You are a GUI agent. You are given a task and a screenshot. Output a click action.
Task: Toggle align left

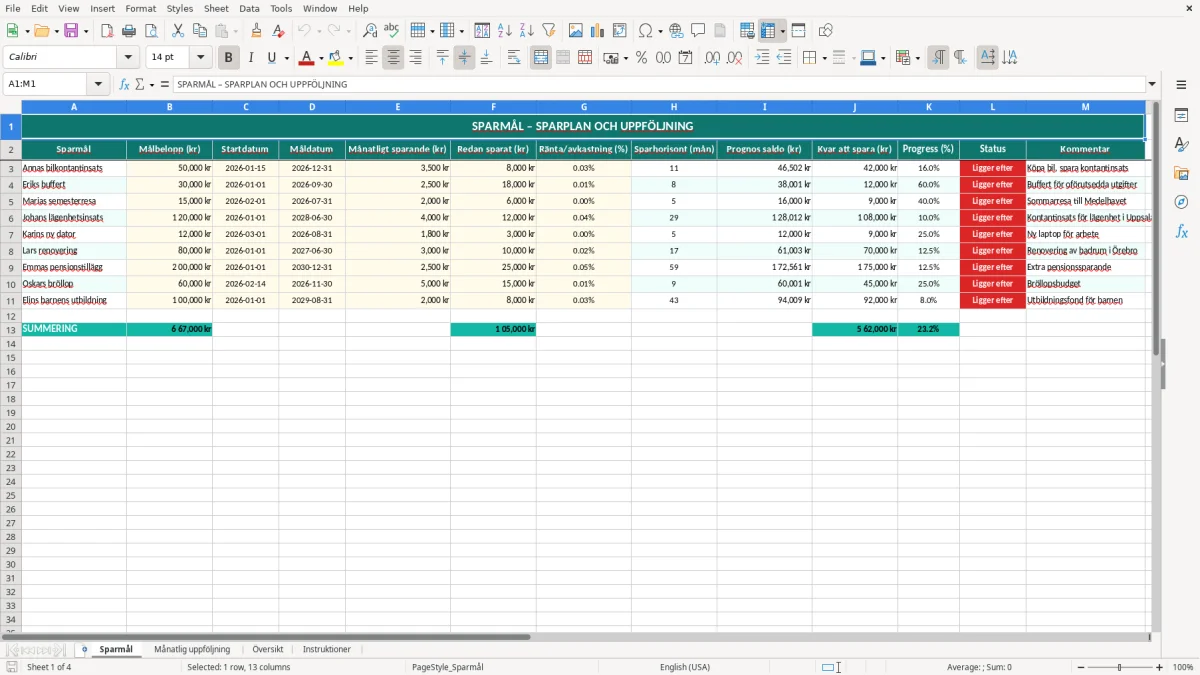(371, 58)
